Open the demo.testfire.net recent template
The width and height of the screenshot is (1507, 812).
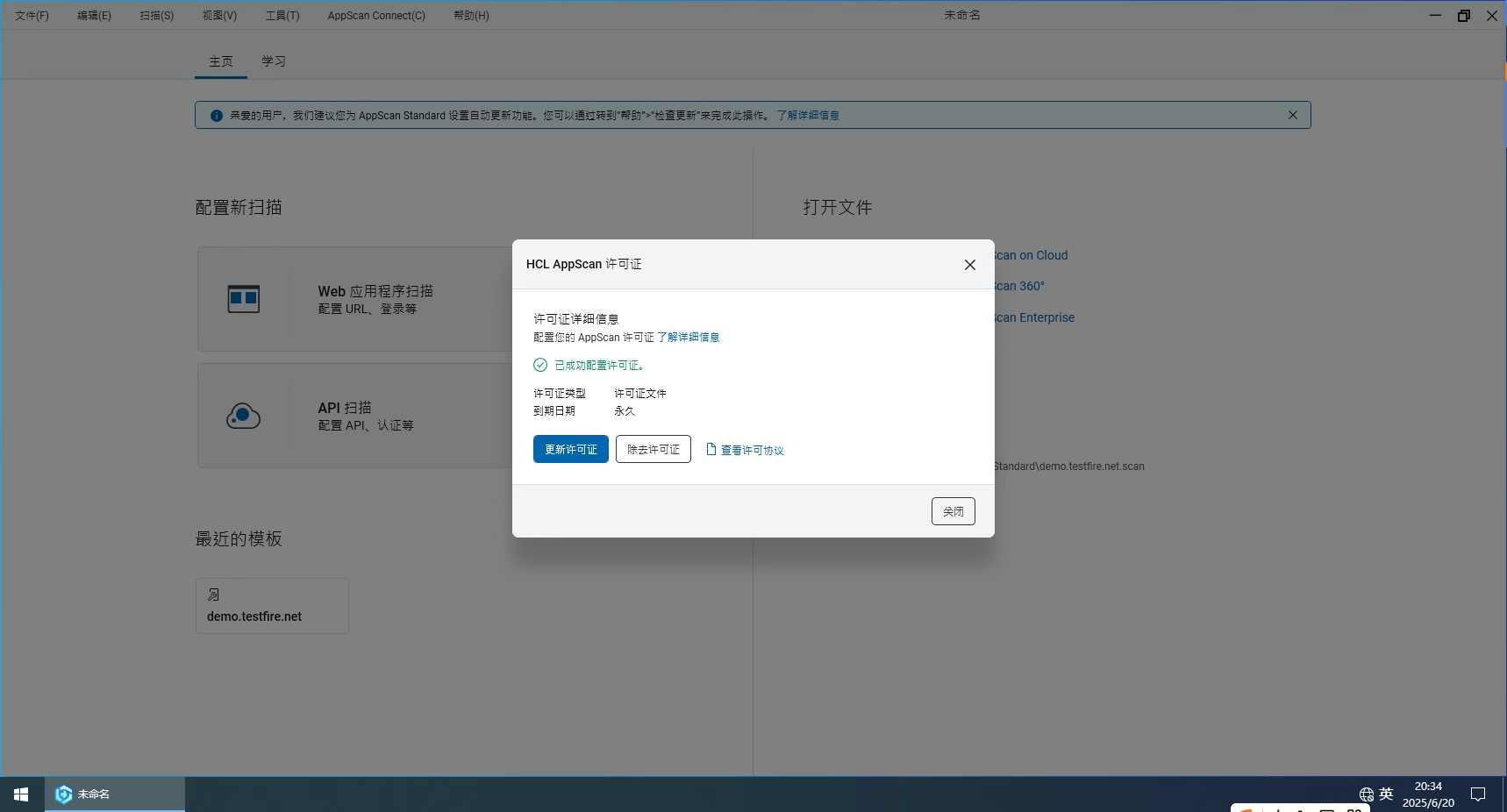click(x=272, y=606)
